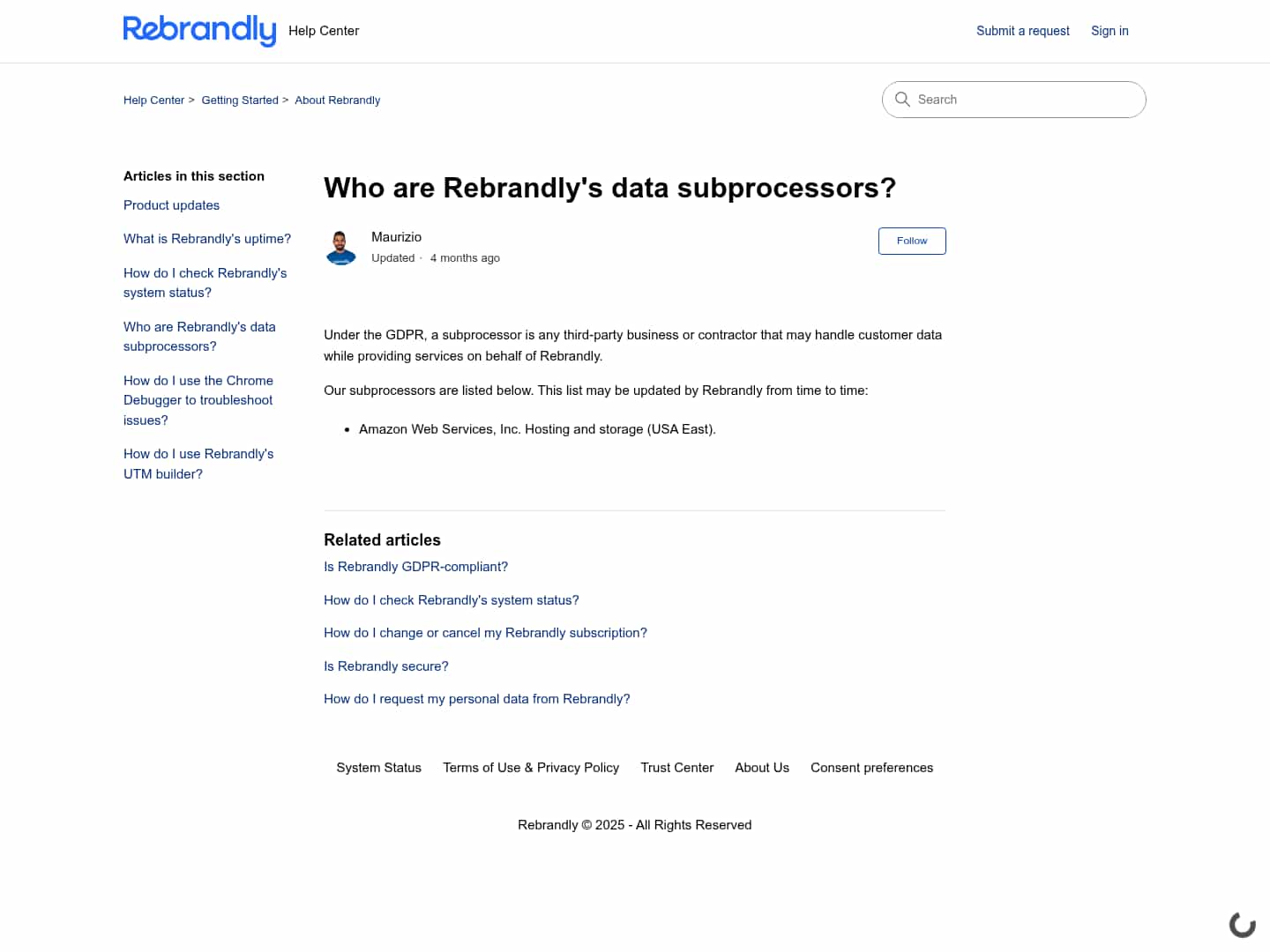
Task: Open Submit a request page
Action: pos(1022,31)
